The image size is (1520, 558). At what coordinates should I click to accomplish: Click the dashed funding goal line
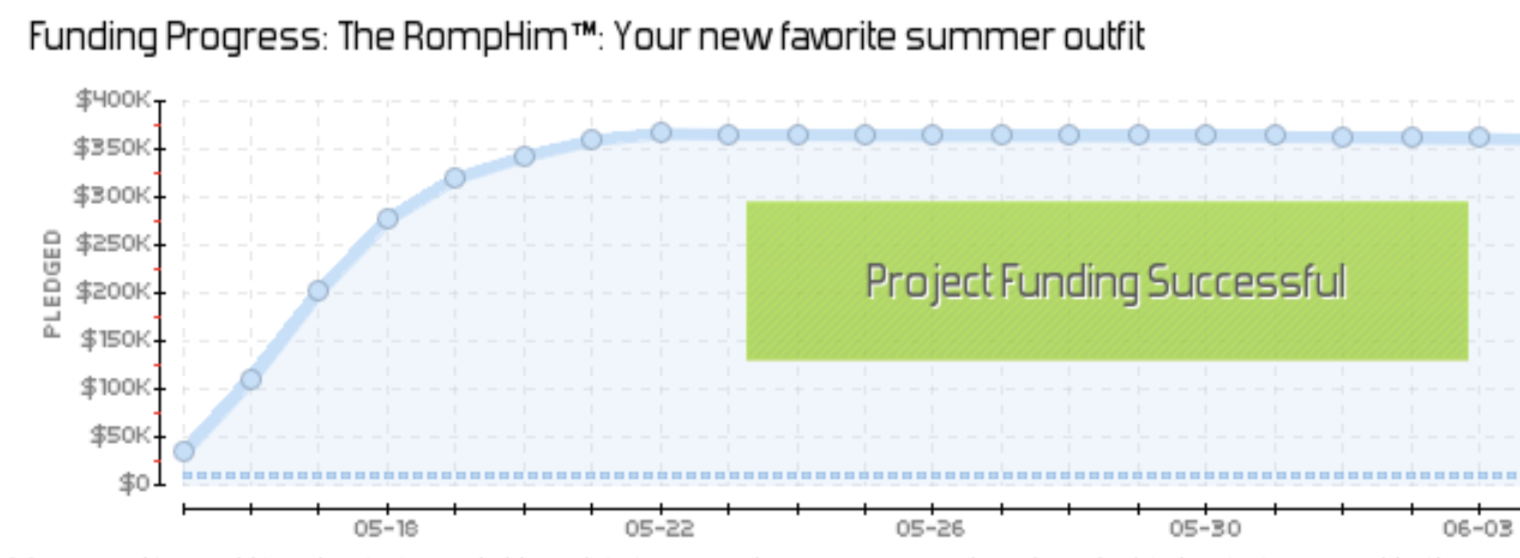coord(850,476)
